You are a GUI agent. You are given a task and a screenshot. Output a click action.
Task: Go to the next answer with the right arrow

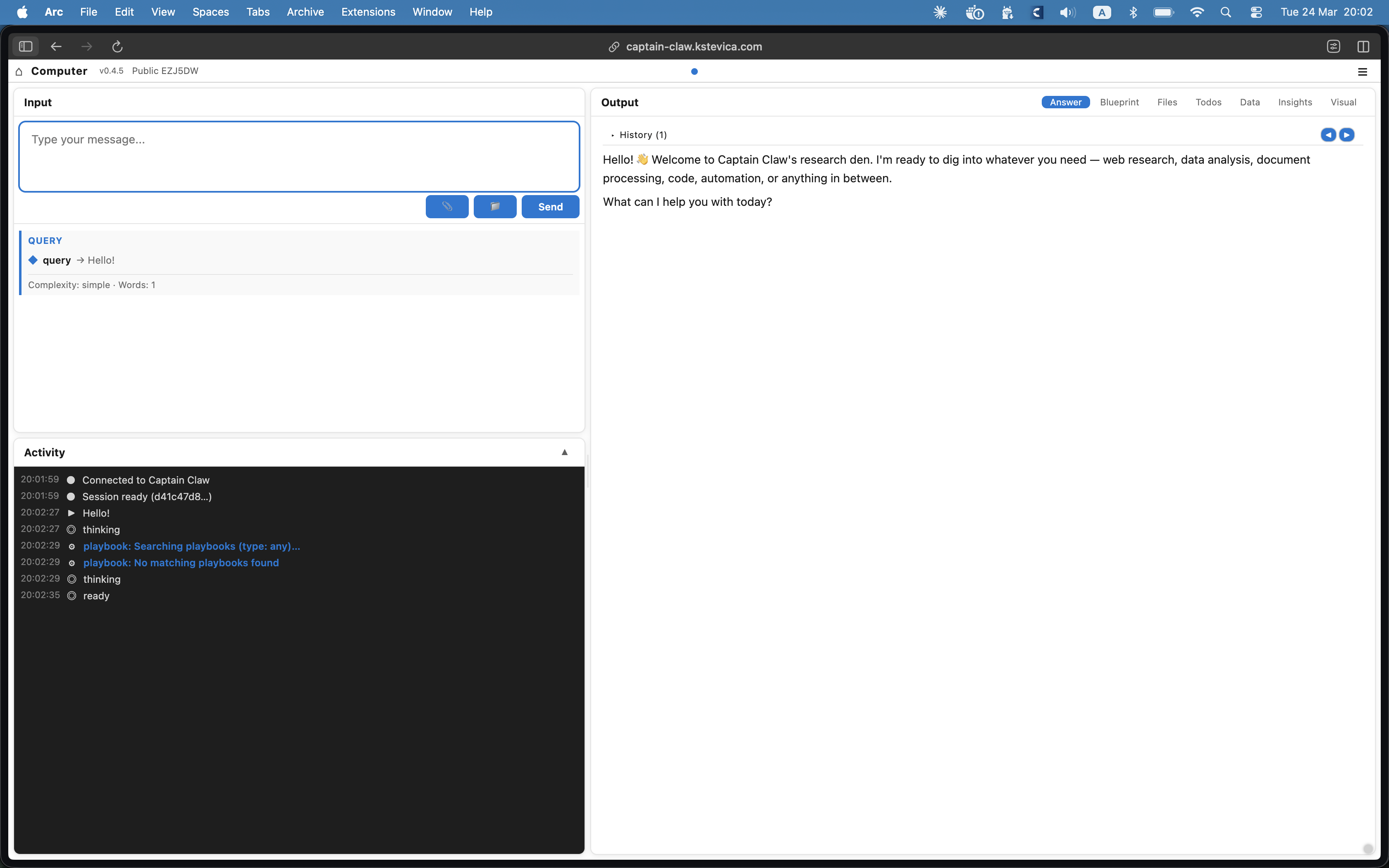pos(1346,135)
